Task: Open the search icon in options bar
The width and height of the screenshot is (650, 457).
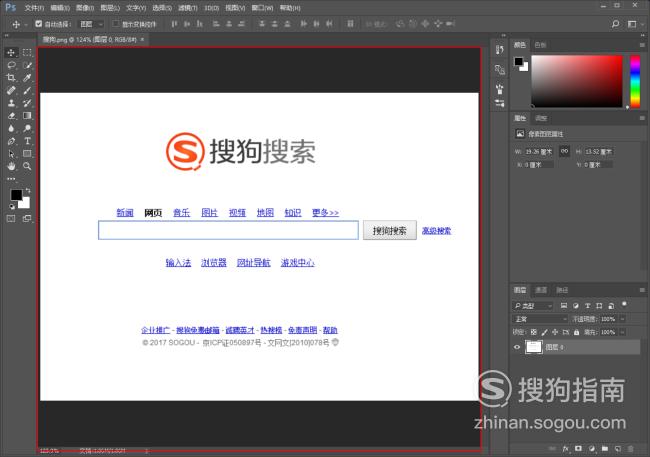Action: click(x=616, y=24)
